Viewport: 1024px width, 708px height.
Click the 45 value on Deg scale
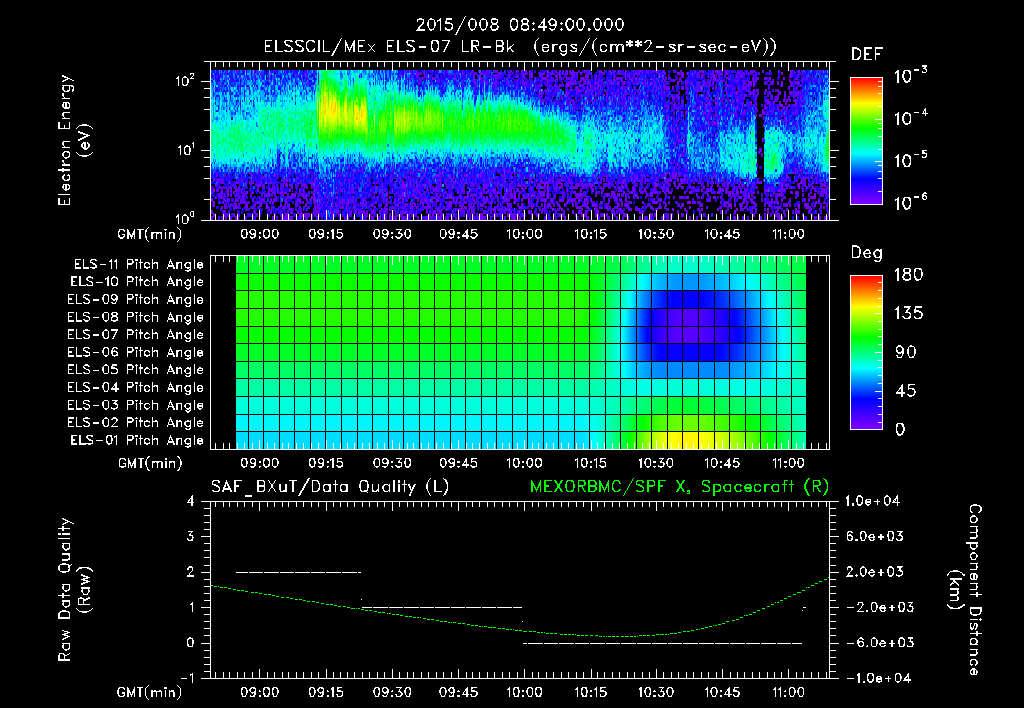pyautogui.click(x=906, y=391)
